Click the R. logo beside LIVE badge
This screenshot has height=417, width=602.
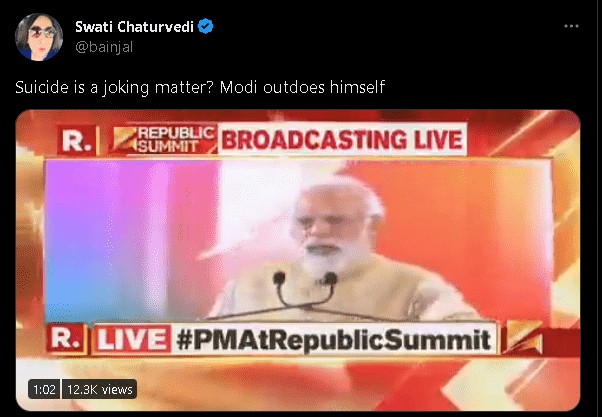pos(67,339)
